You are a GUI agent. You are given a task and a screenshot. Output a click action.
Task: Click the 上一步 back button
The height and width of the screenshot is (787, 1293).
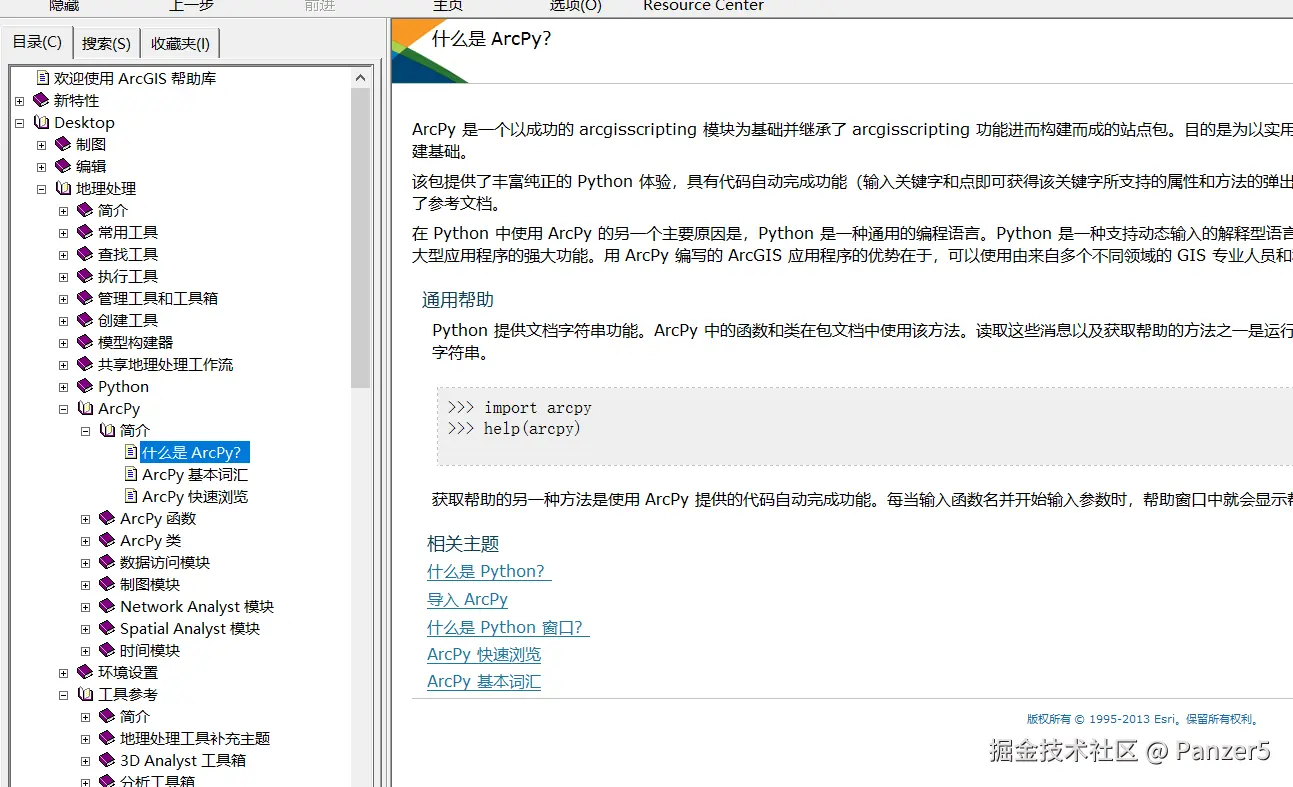191,5
